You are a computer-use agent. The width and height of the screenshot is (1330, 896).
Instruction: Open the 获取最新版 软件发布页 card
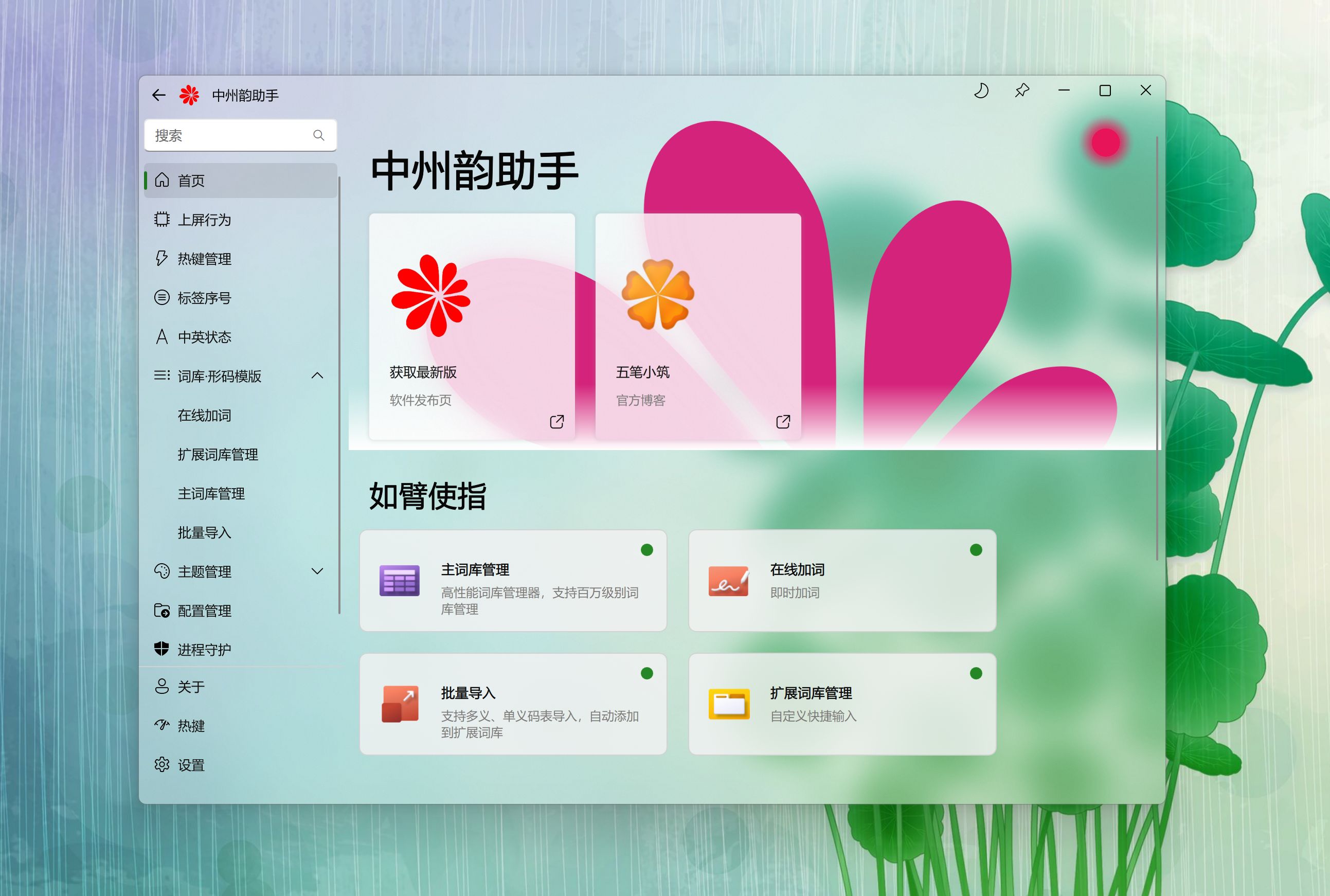pyautogui.click(x=472, y=327)
